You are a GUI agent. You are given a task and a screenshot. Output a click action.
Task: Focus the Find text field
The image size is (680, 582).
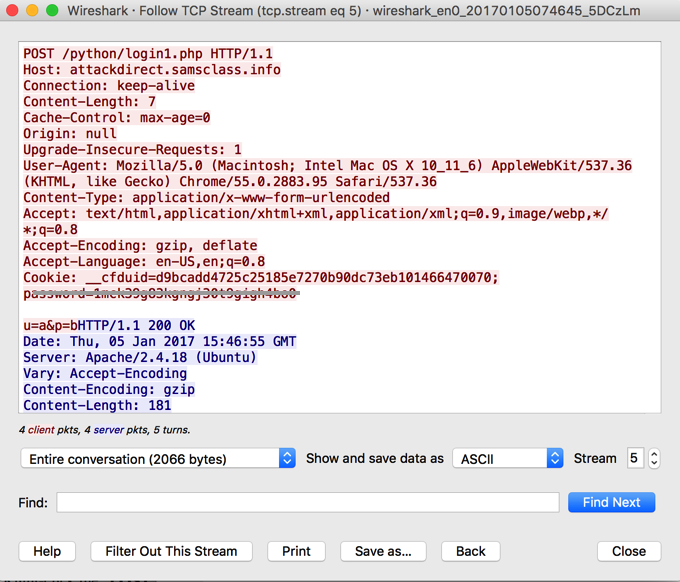pyautogui.click(x=307, y=502)
